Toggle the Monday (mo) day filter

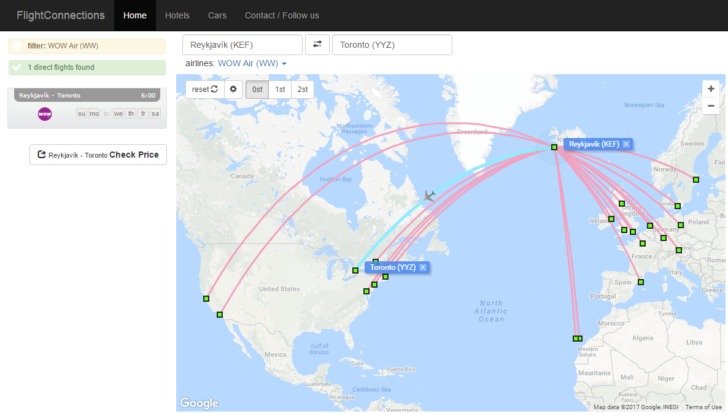(94, 114)
